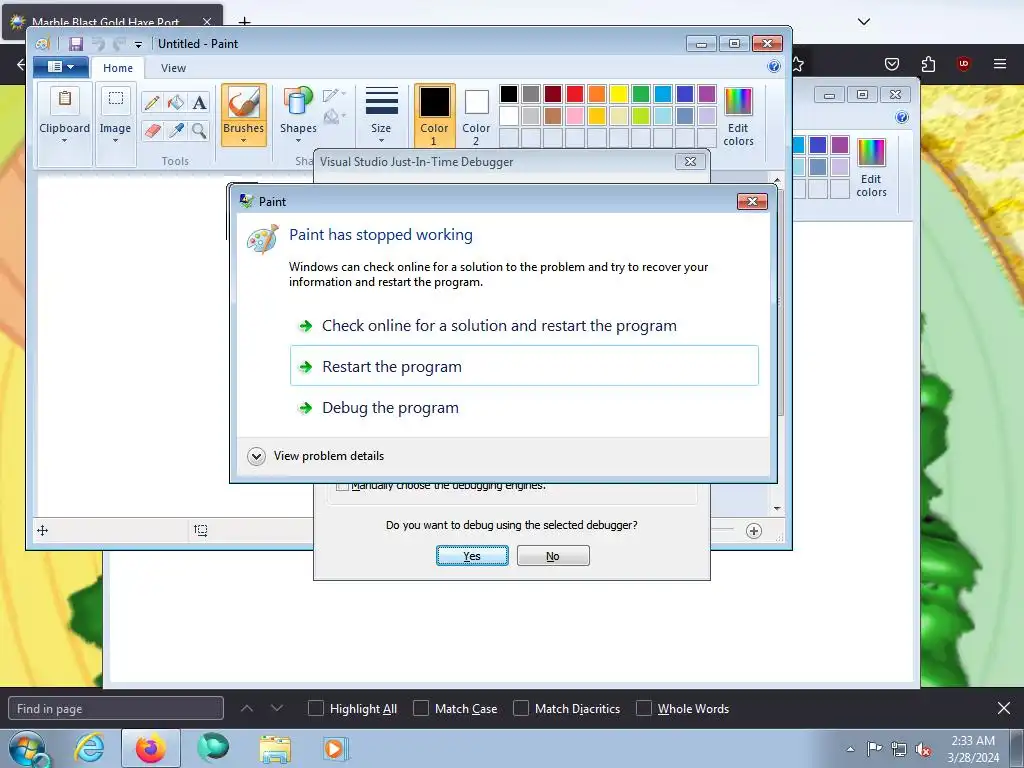Viewport: 1024px width, 768px height.
Task: Open the Size dropdown
Action: coord(381,116)
